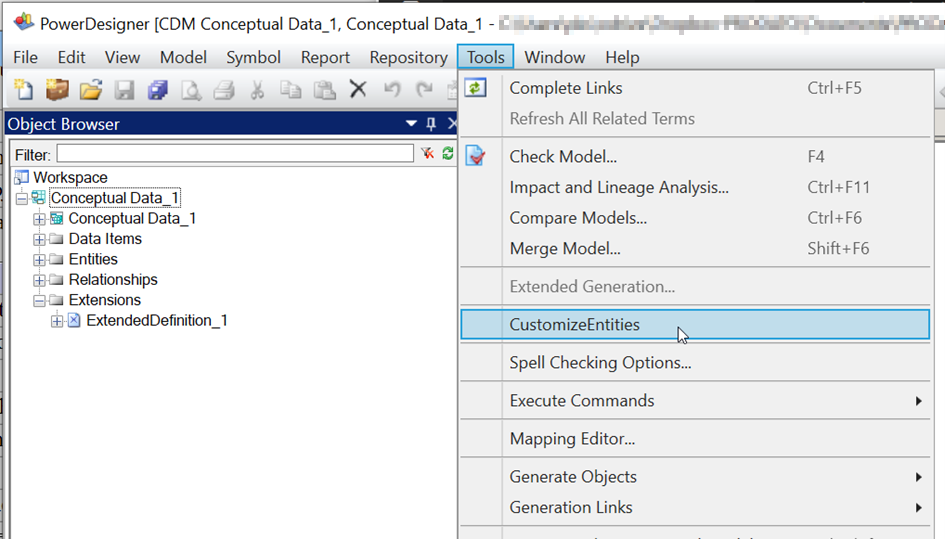Expand the Entities folder node
Viewport: 945px width, 539px height.
(39, 260)
